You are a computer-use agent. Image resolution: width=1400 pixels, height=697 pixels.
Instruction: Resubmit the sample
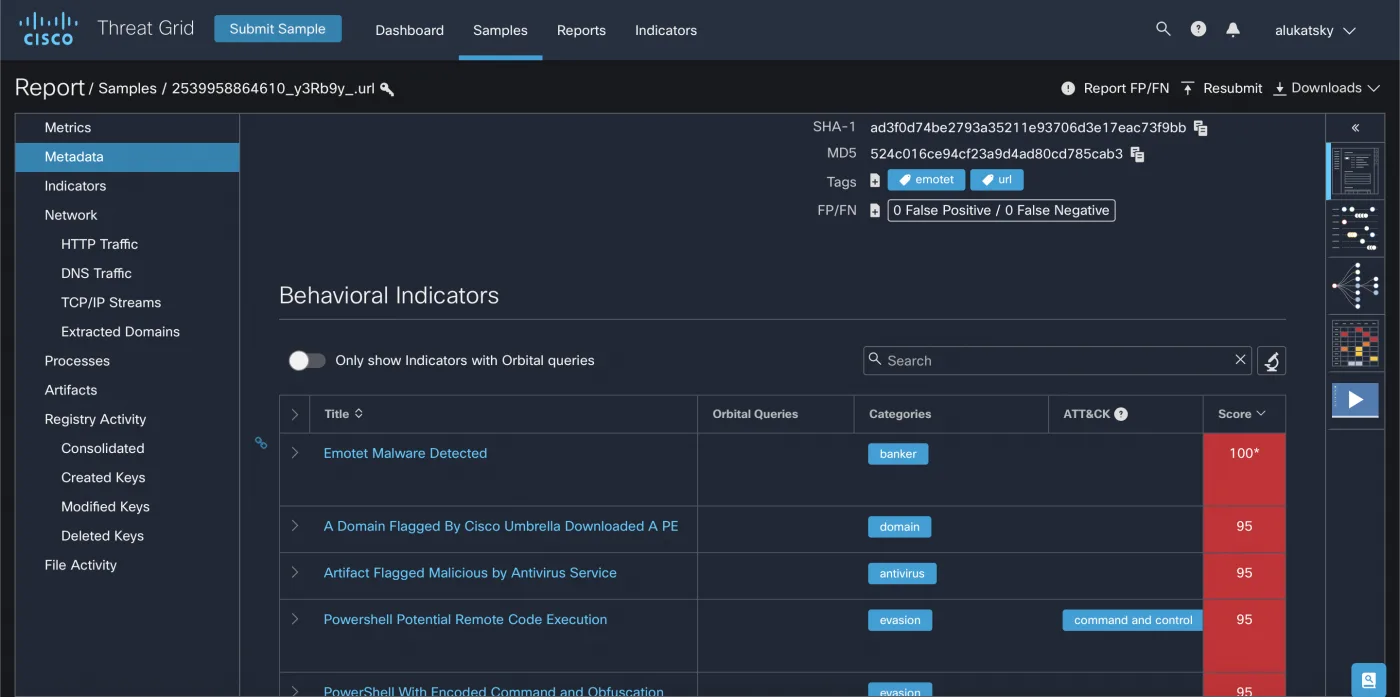pyautogui.click(x=1221, y=88)
